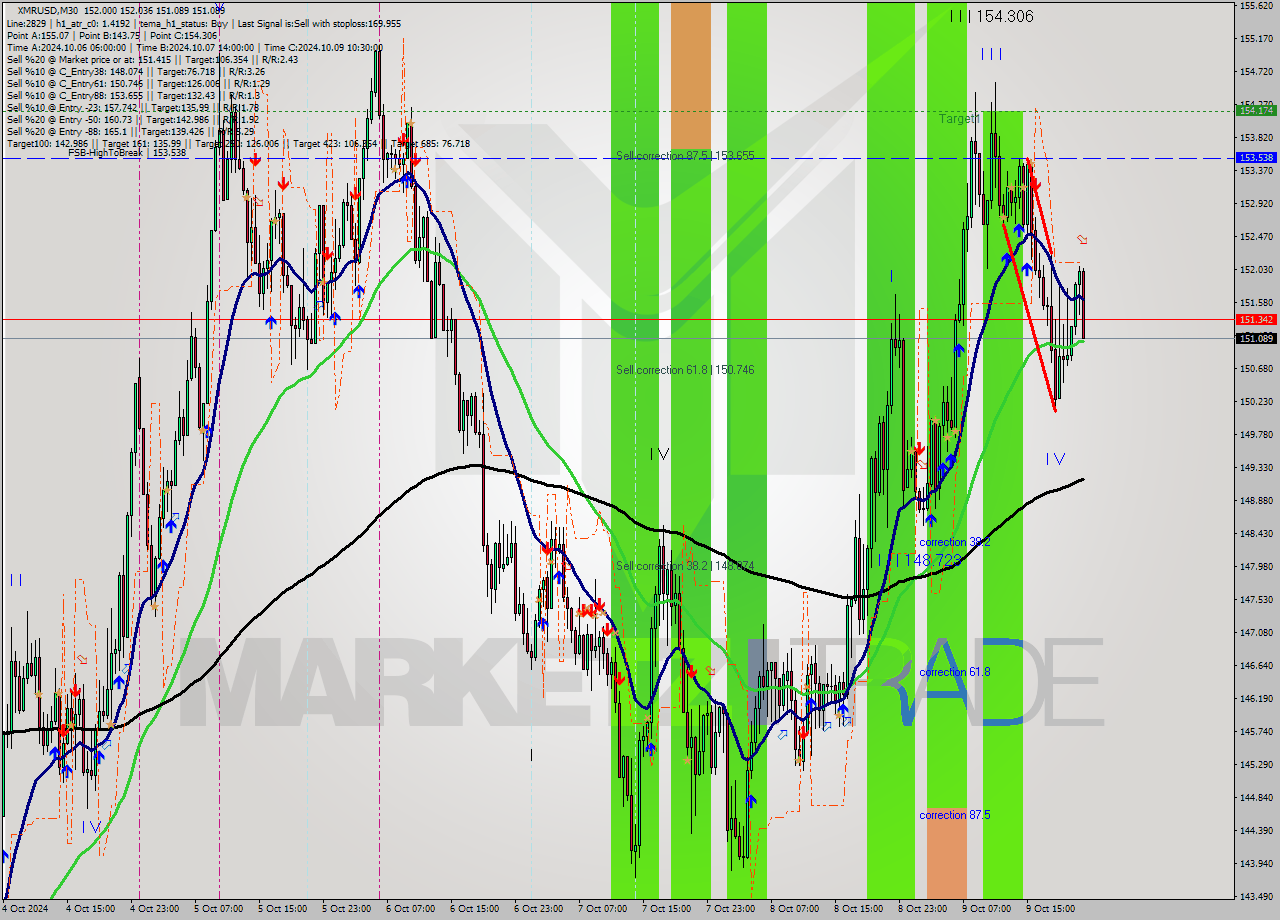Select the 'FSB-HighToBreak | 153.538' label
The width and height of the screenshot is (1280, 920).
pyautogui.click(x=127, y=153)
